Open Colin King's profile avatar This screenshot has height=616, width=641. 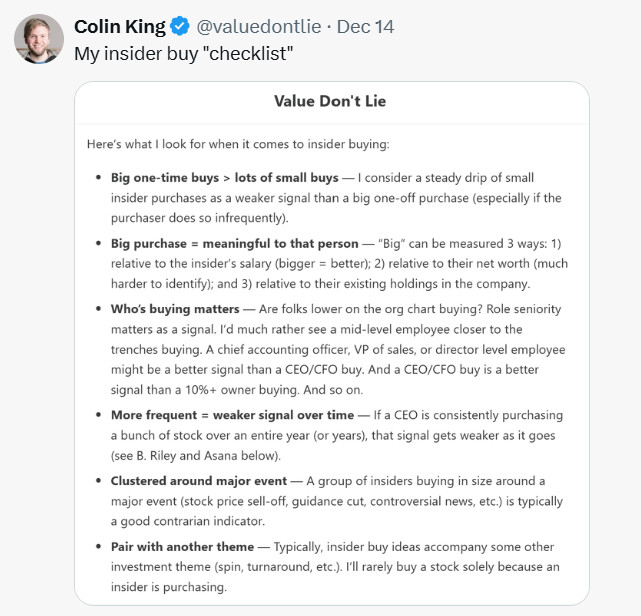(x=37, y=39)
